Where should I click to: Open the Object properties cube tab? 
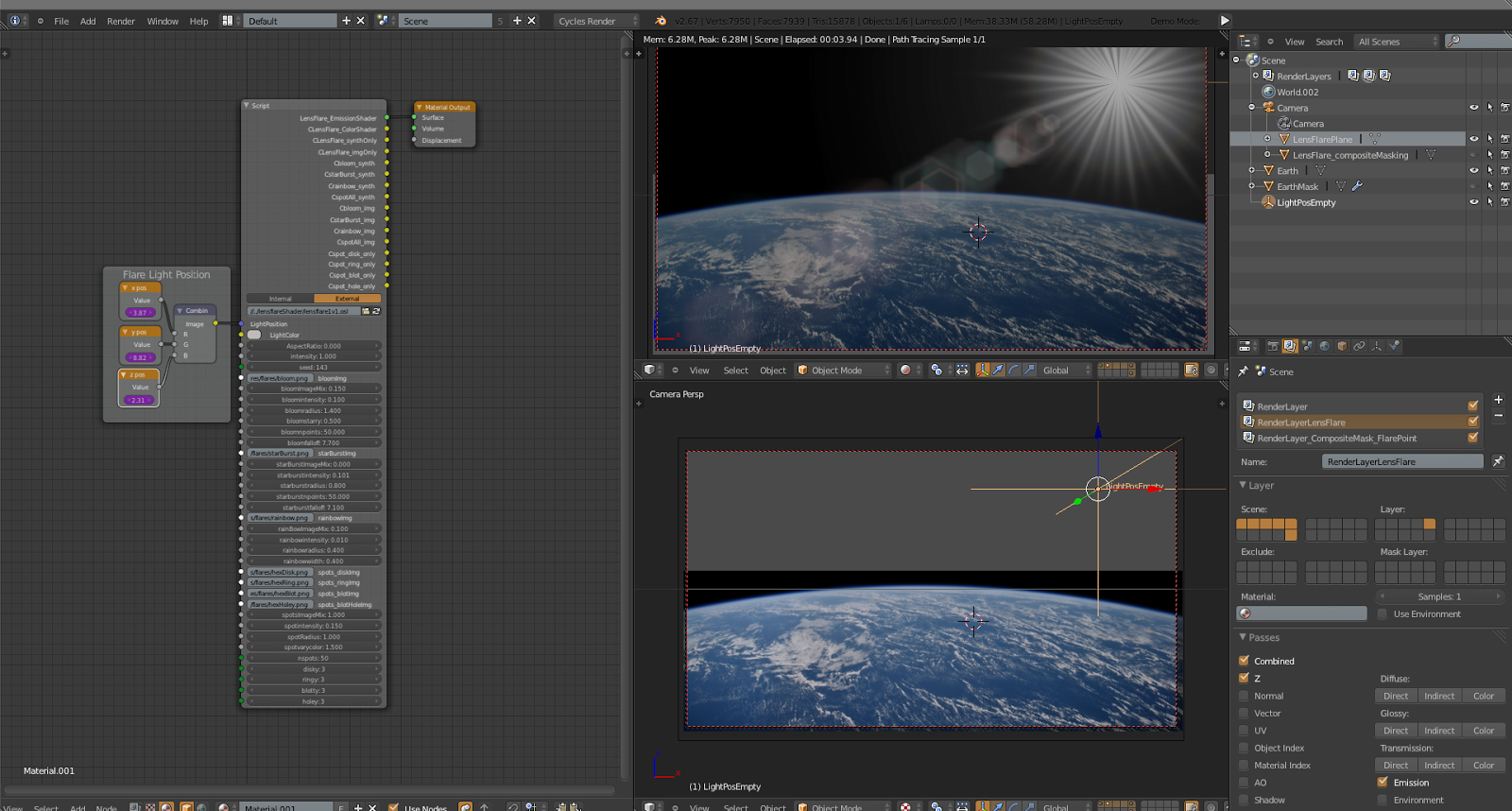(x=1342, y=346)
